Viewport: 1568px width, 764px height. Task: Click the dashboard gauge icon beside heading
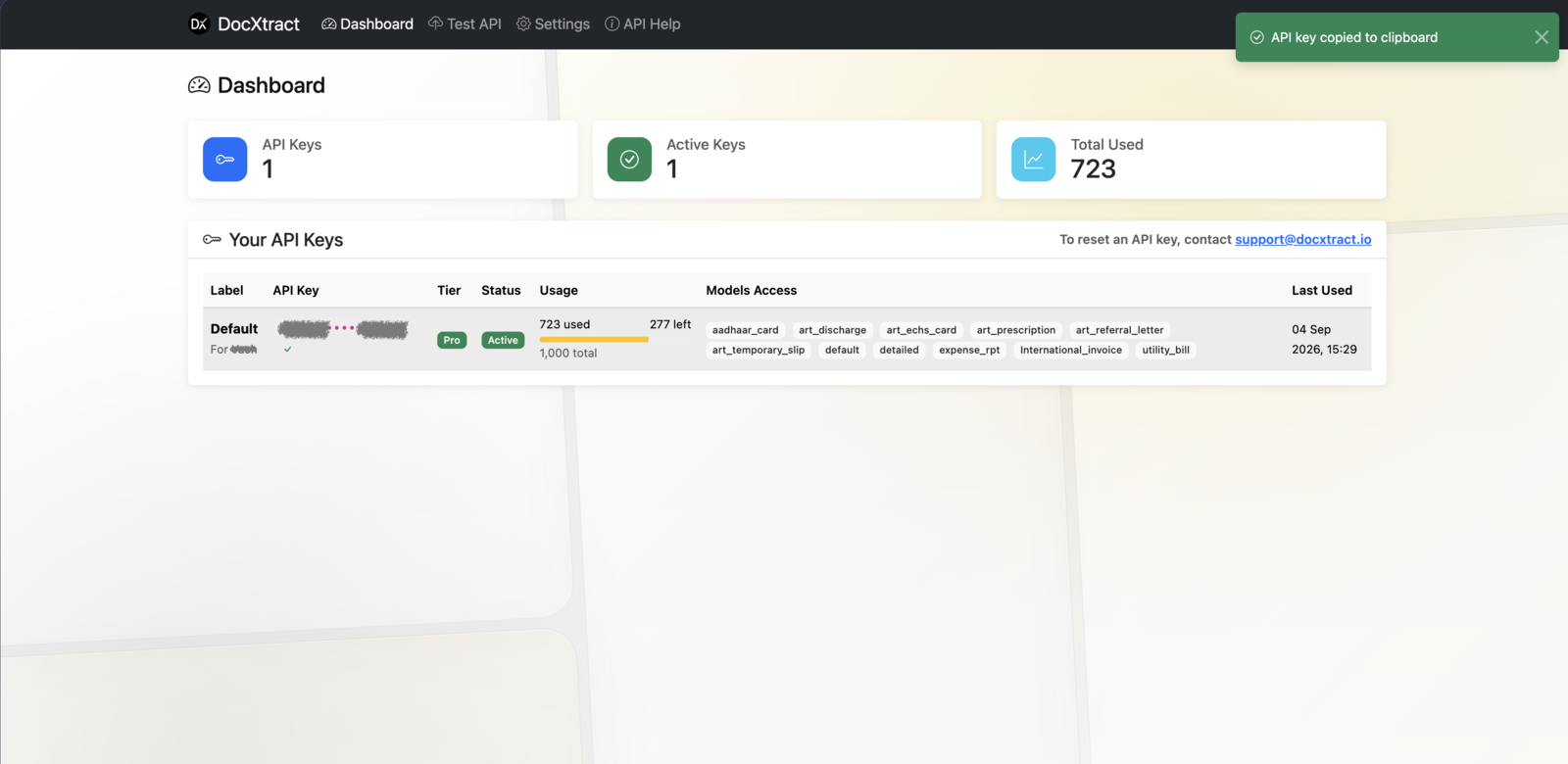click(199, 85)
